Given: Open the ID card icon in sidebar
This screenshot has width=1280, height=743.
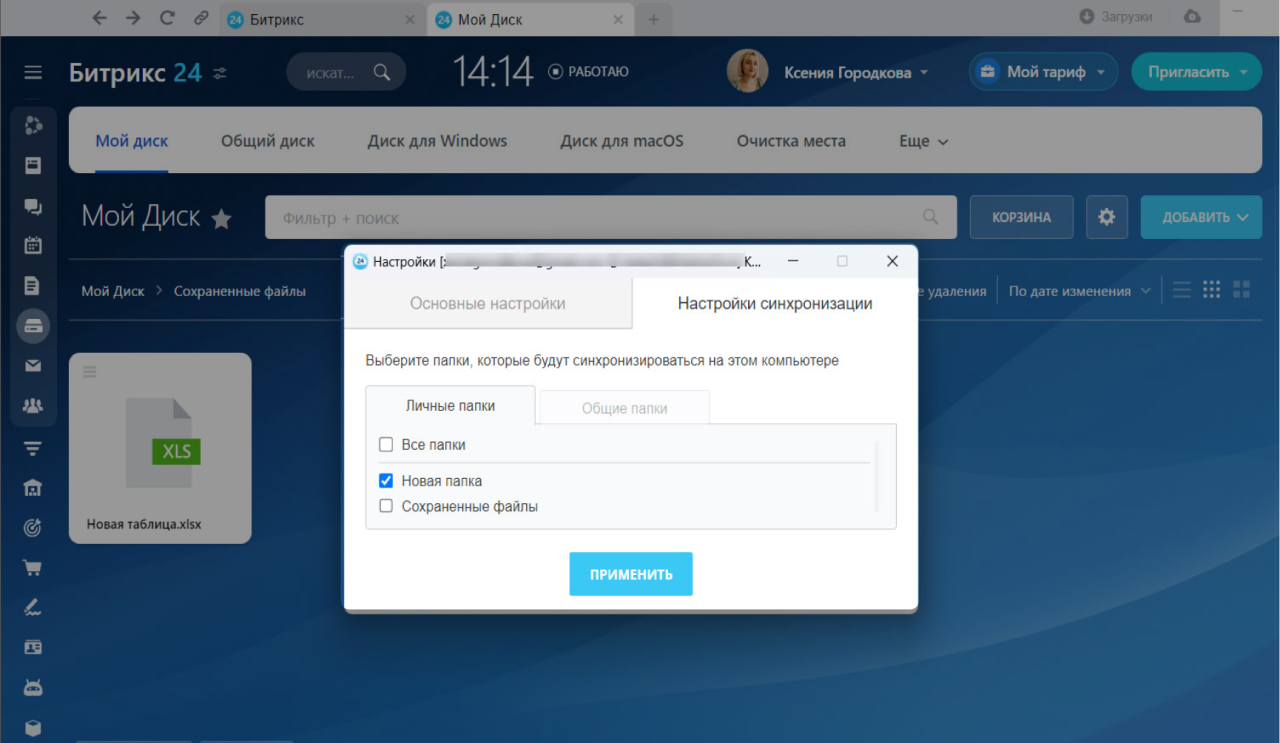Looking at the screenshot, I should [33, 647].
